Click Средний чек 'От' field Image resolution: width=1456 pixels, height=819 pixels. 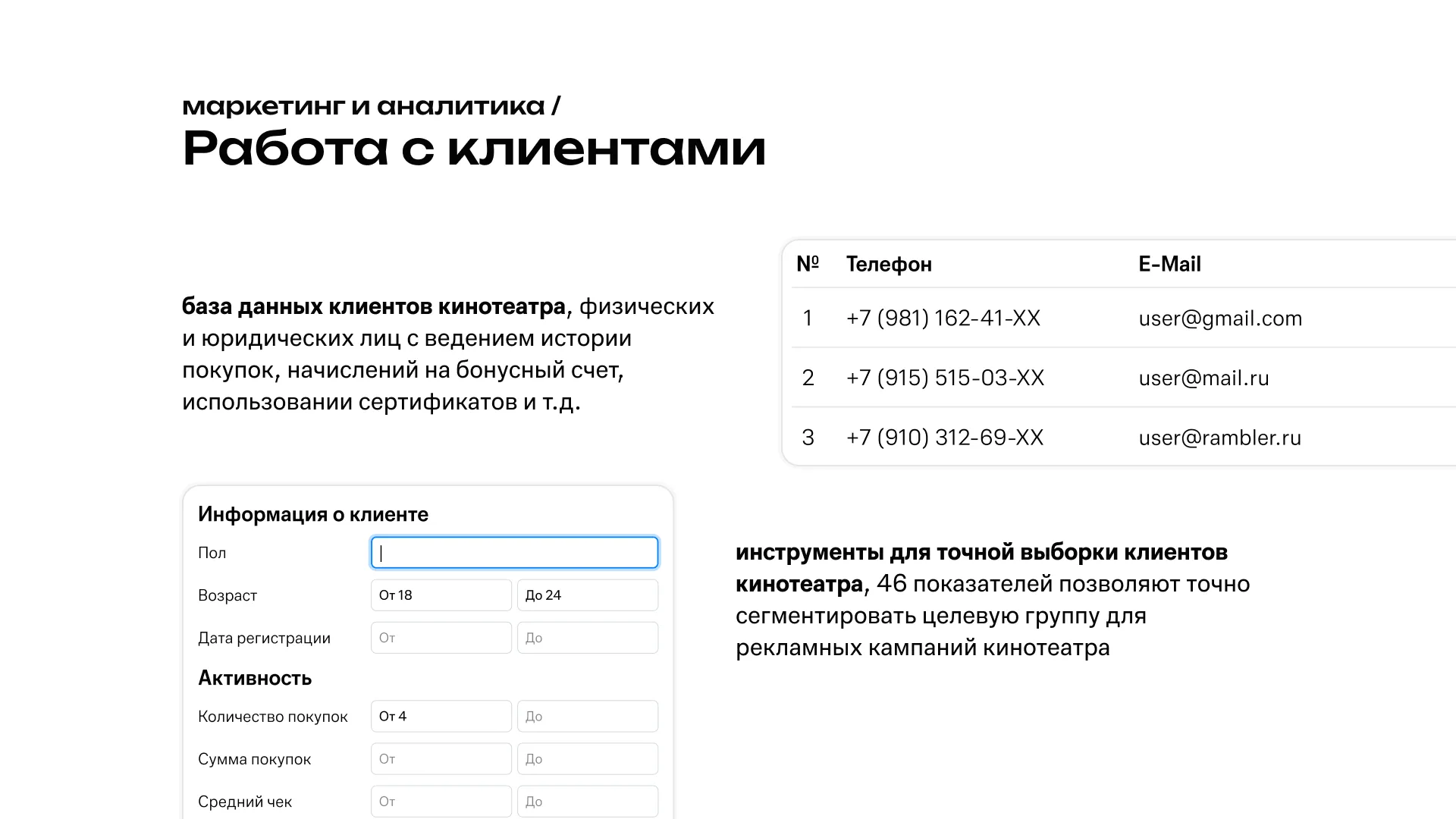coord(441,802)
